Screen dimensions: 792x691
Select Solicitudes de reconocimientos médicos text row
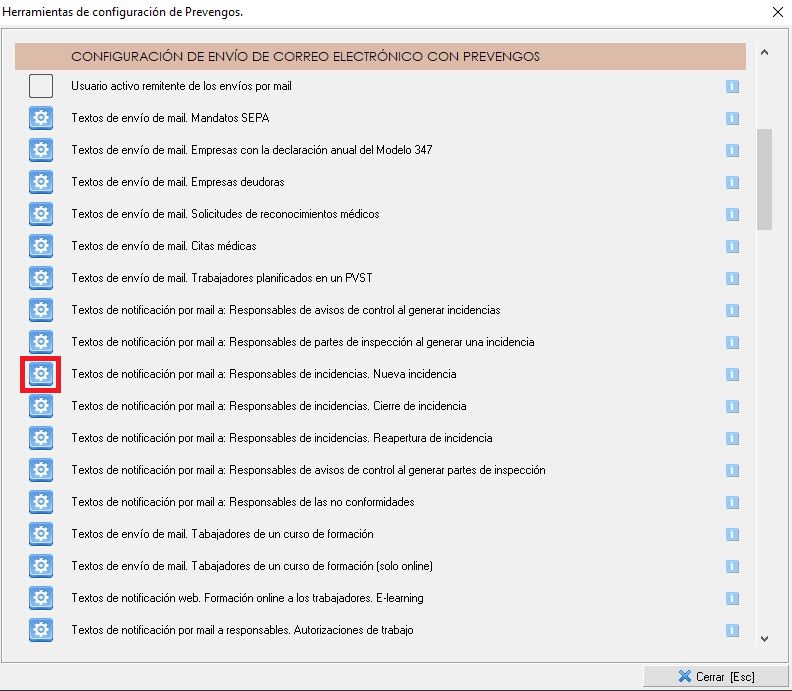tap(225, 214)
